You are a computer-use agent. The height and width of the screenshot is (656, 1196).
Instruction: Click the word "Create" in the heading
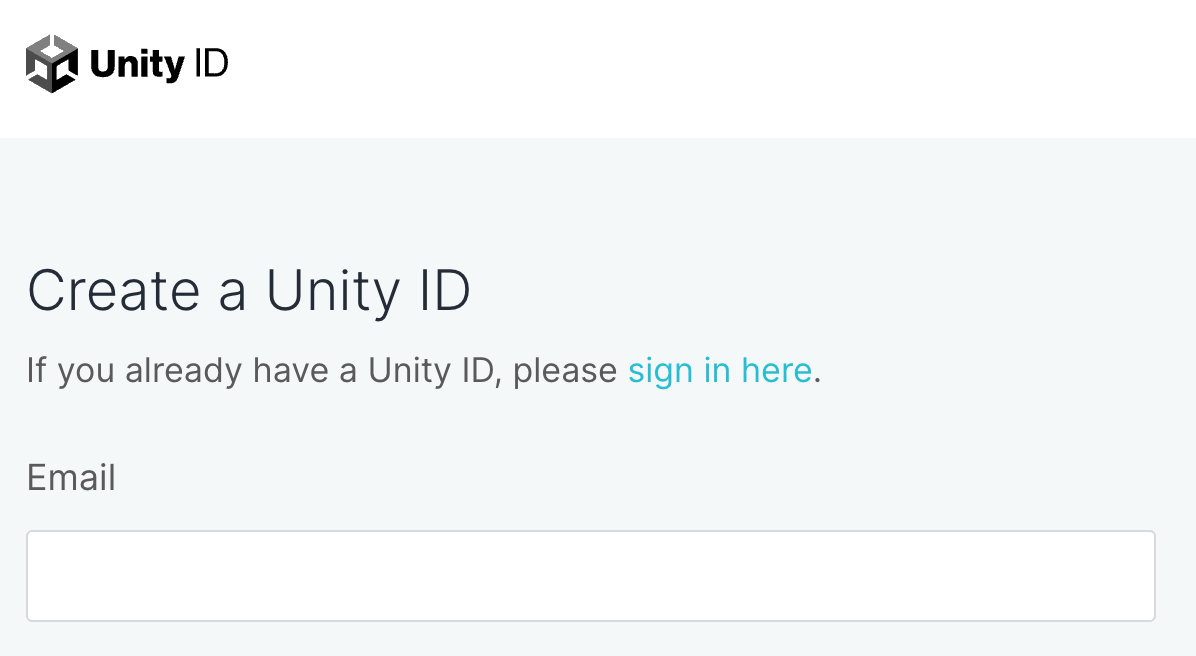[x=113, y=292]
